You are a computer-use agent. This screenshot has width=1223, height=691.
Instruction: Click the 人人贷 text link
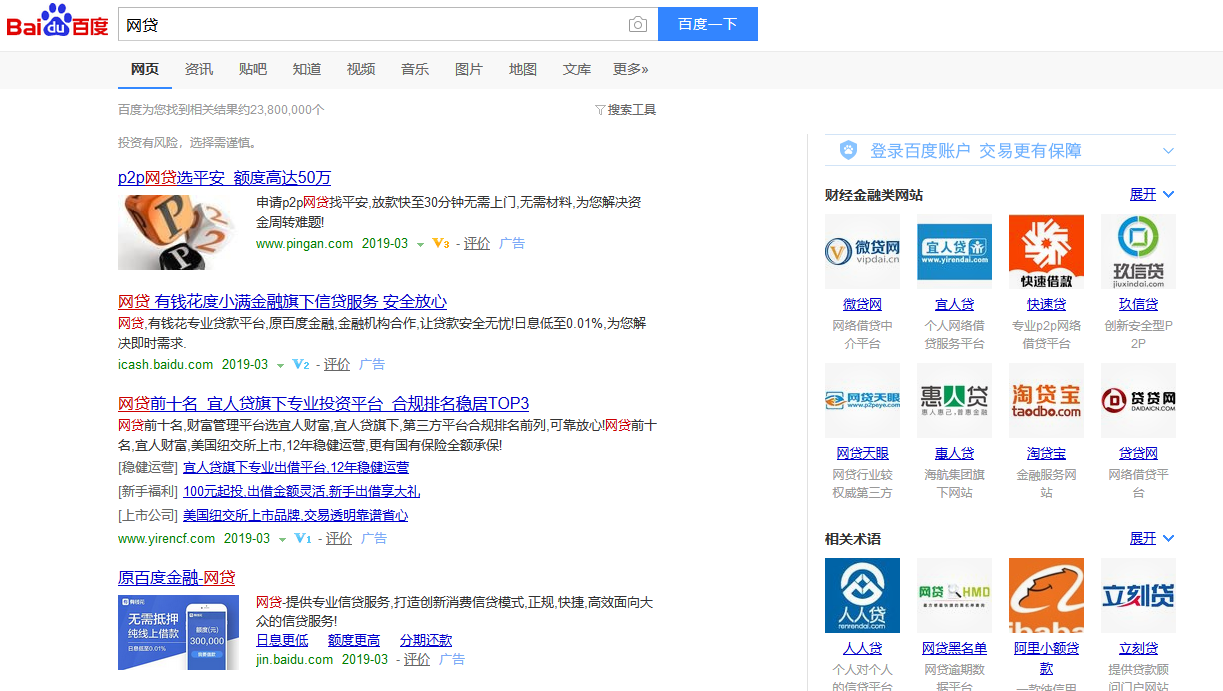pyautogui.click(x=862, y=648)
